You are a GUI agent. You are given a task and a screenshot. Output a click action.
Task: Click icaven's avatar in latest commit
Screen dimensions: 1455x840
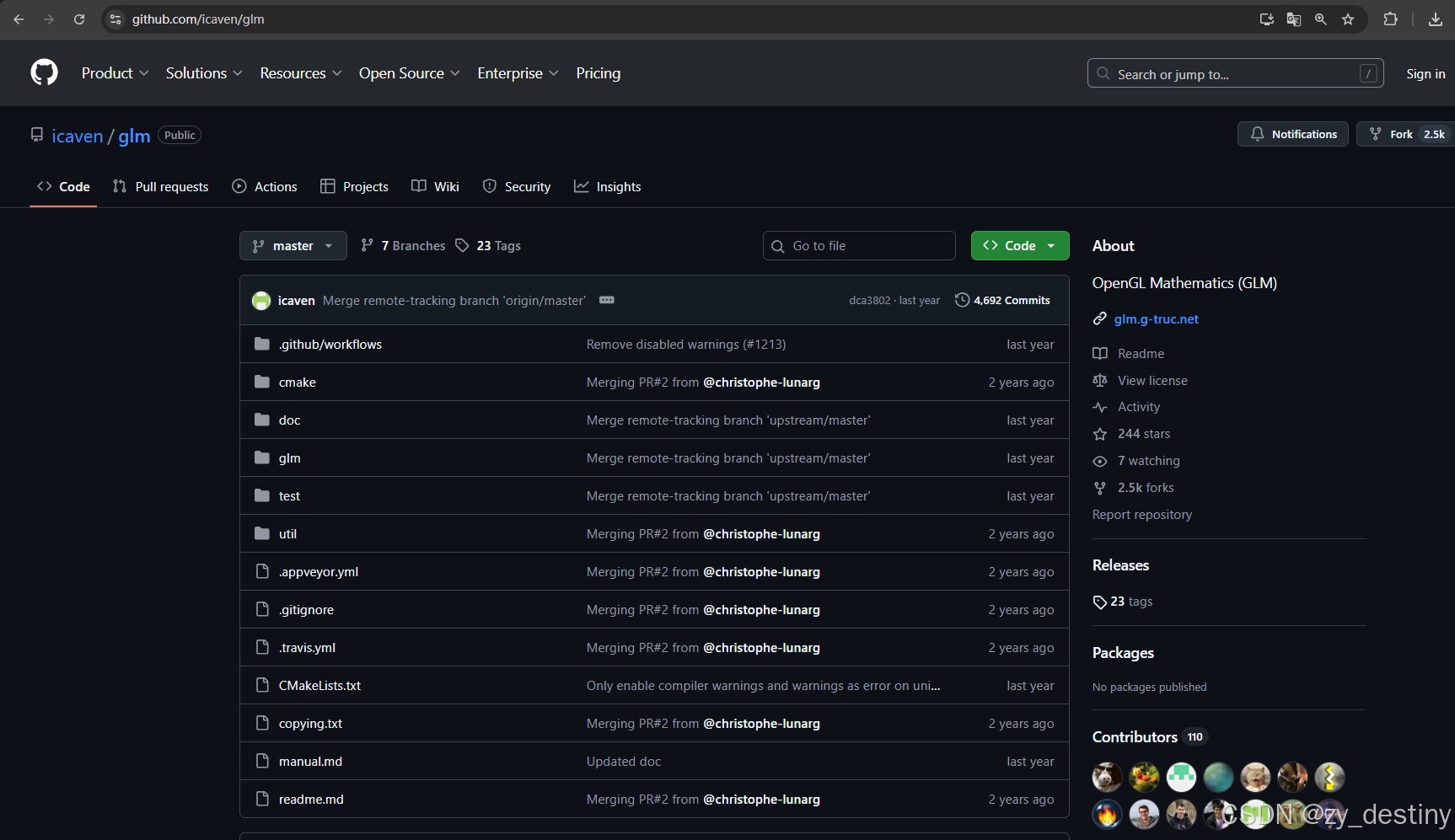pos(261,300)
